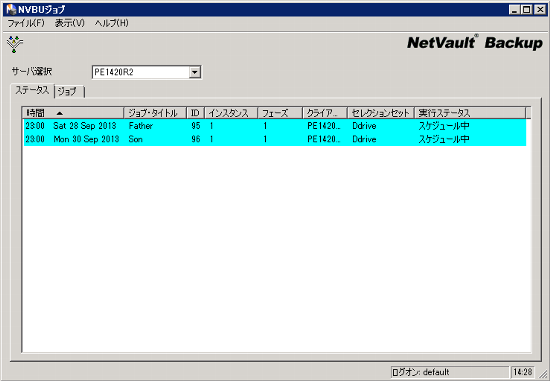
Task: Close the NVBUジョブ window
Action: [x=539, y=9]
